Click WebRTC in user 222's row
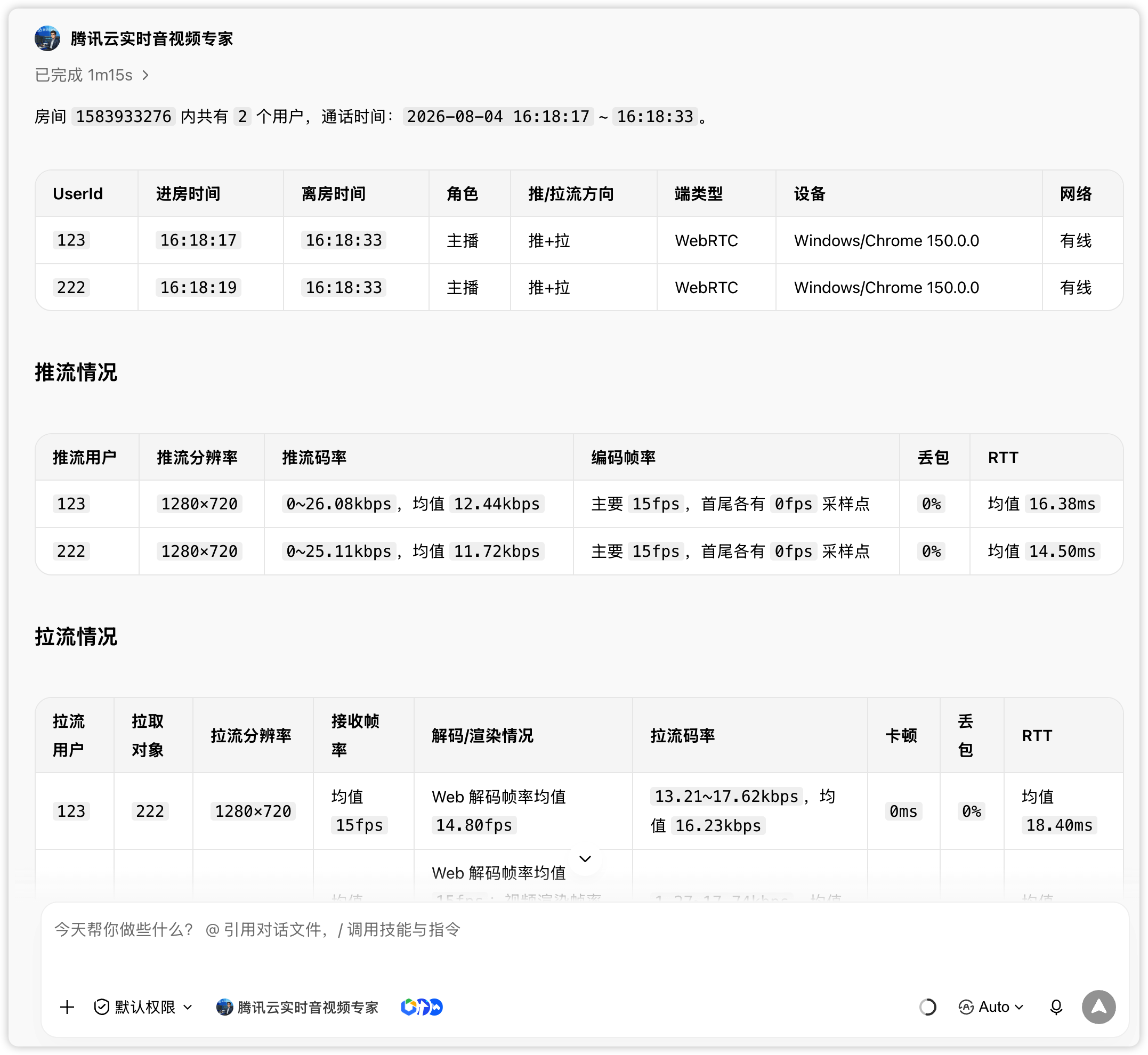This screenshot has width=1148, height=1055. coord(707,287)
